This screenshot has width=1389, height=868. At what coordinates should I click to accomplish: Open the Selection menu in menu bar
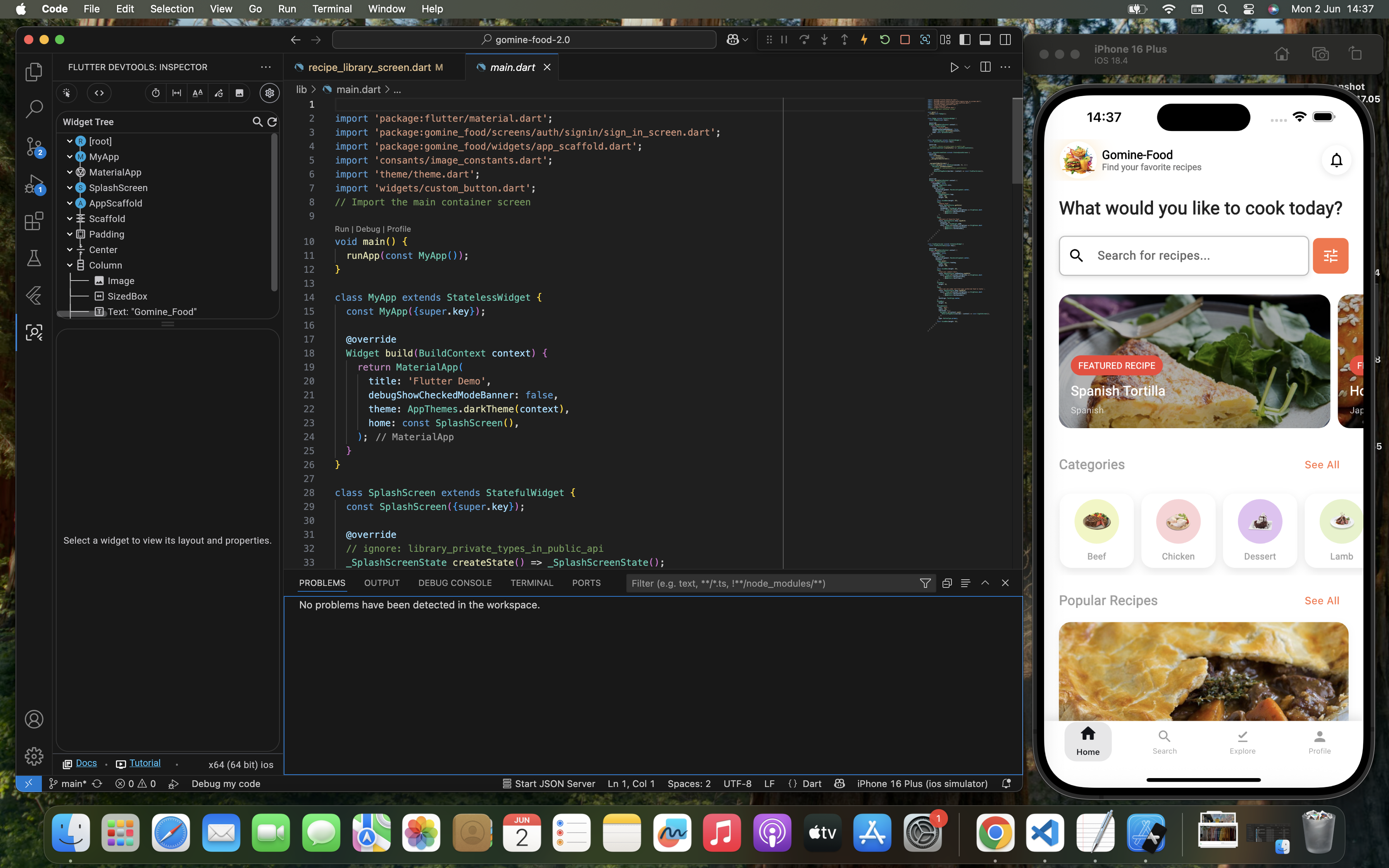tap(172, 9)
